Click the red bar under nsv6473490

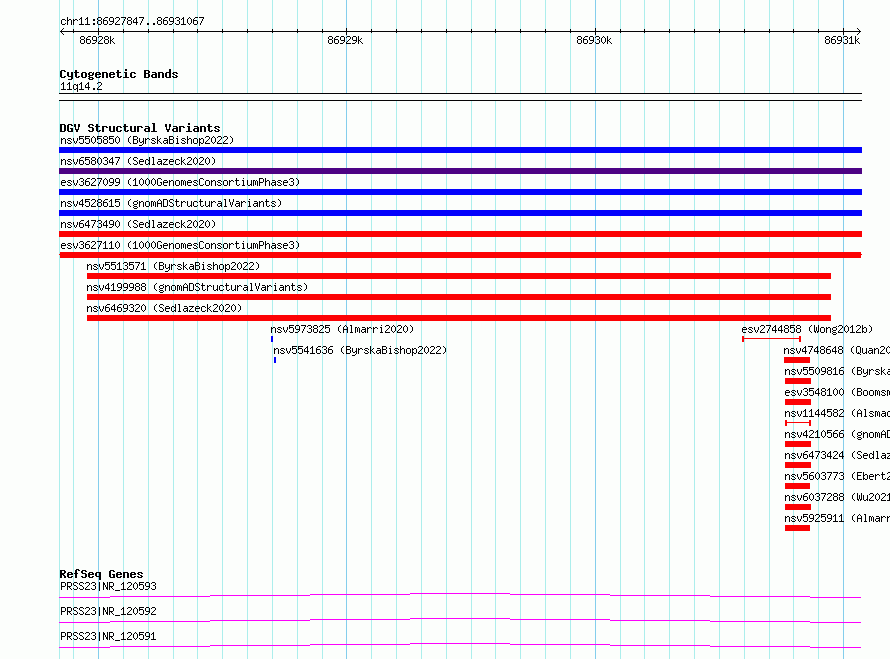coord(460,234)
